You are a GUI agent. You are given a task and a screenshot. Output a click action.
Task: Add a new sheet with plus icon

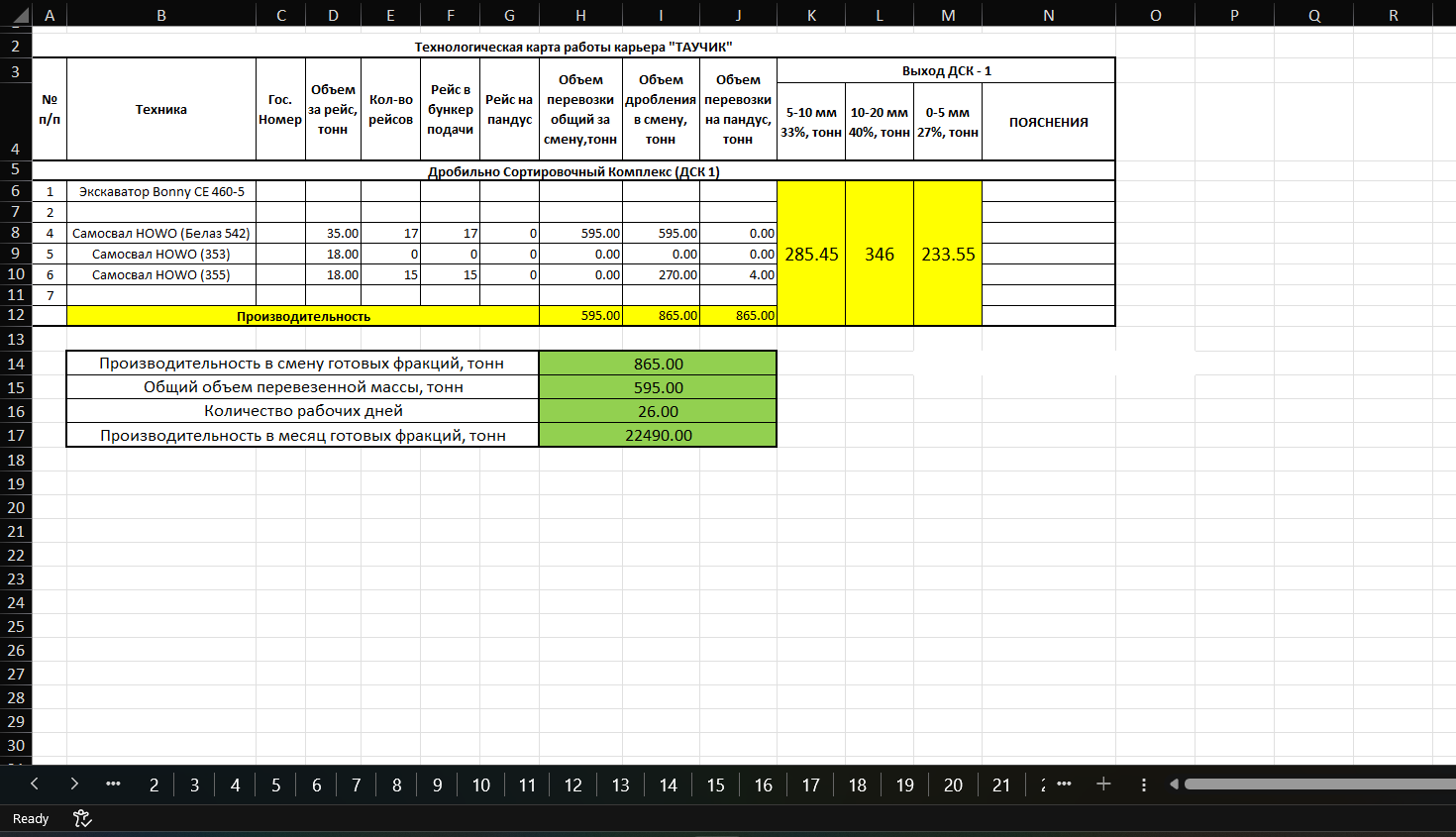click(1103, 784)
